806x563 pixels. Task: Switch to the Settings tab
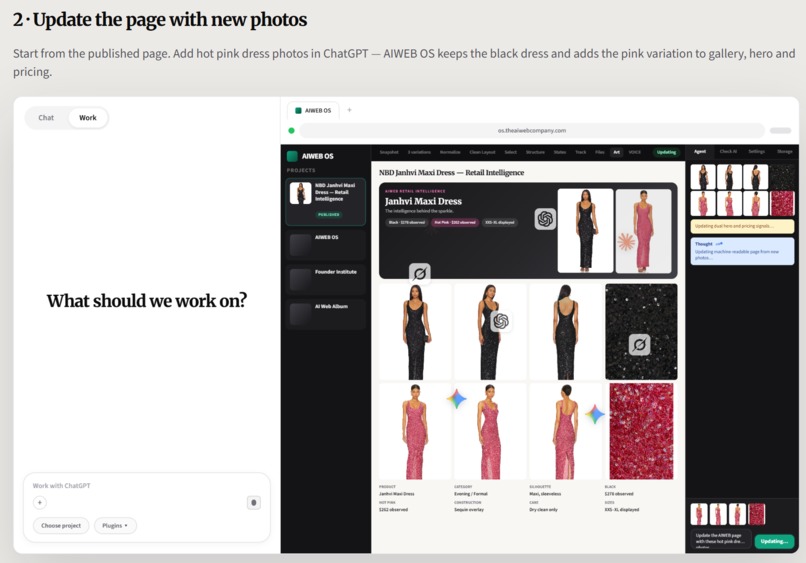[756, 152]
